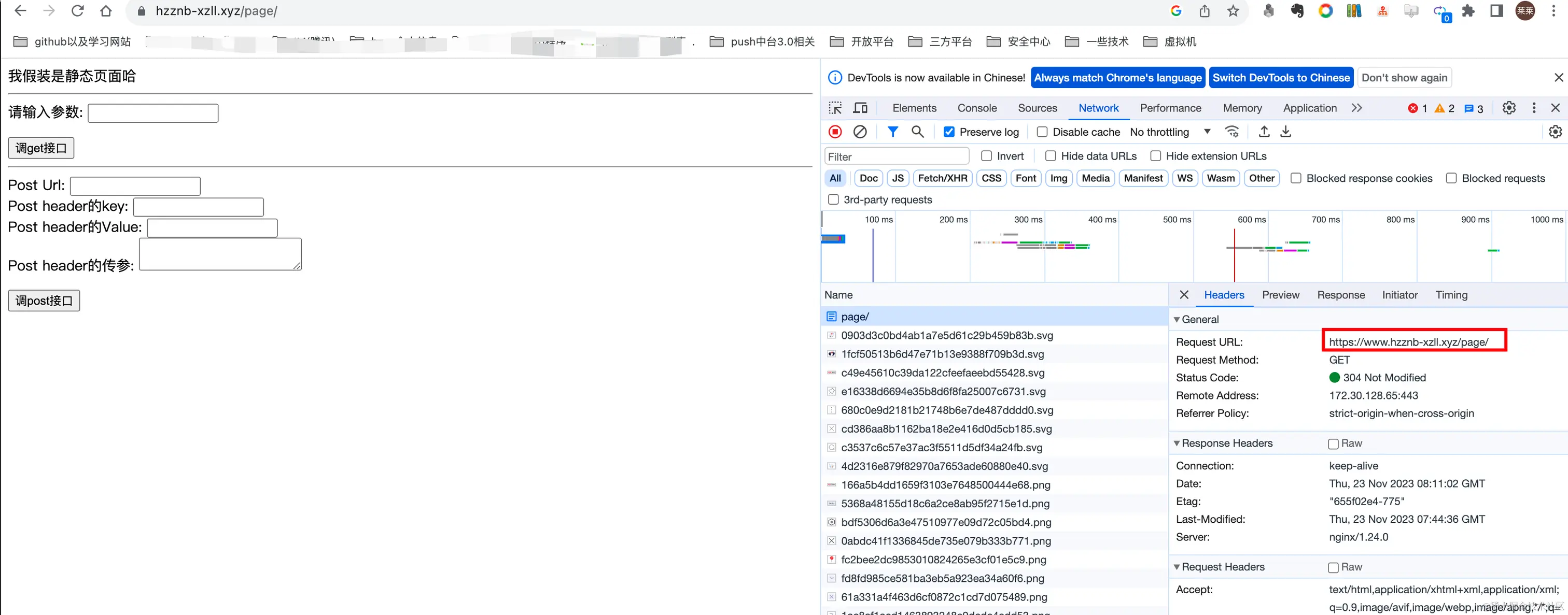Click the inspect element picker icon

[x=835, y=108]
